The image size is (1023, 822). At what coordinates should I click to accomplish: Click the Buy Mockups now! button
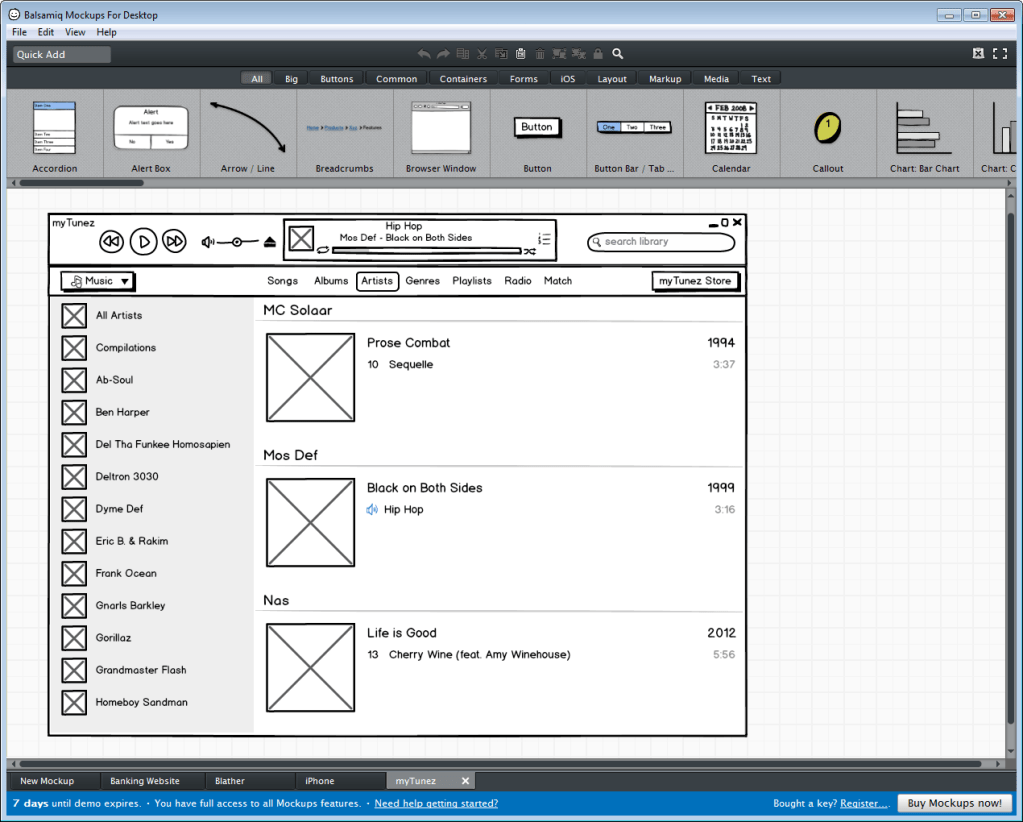tap(954, 803)
